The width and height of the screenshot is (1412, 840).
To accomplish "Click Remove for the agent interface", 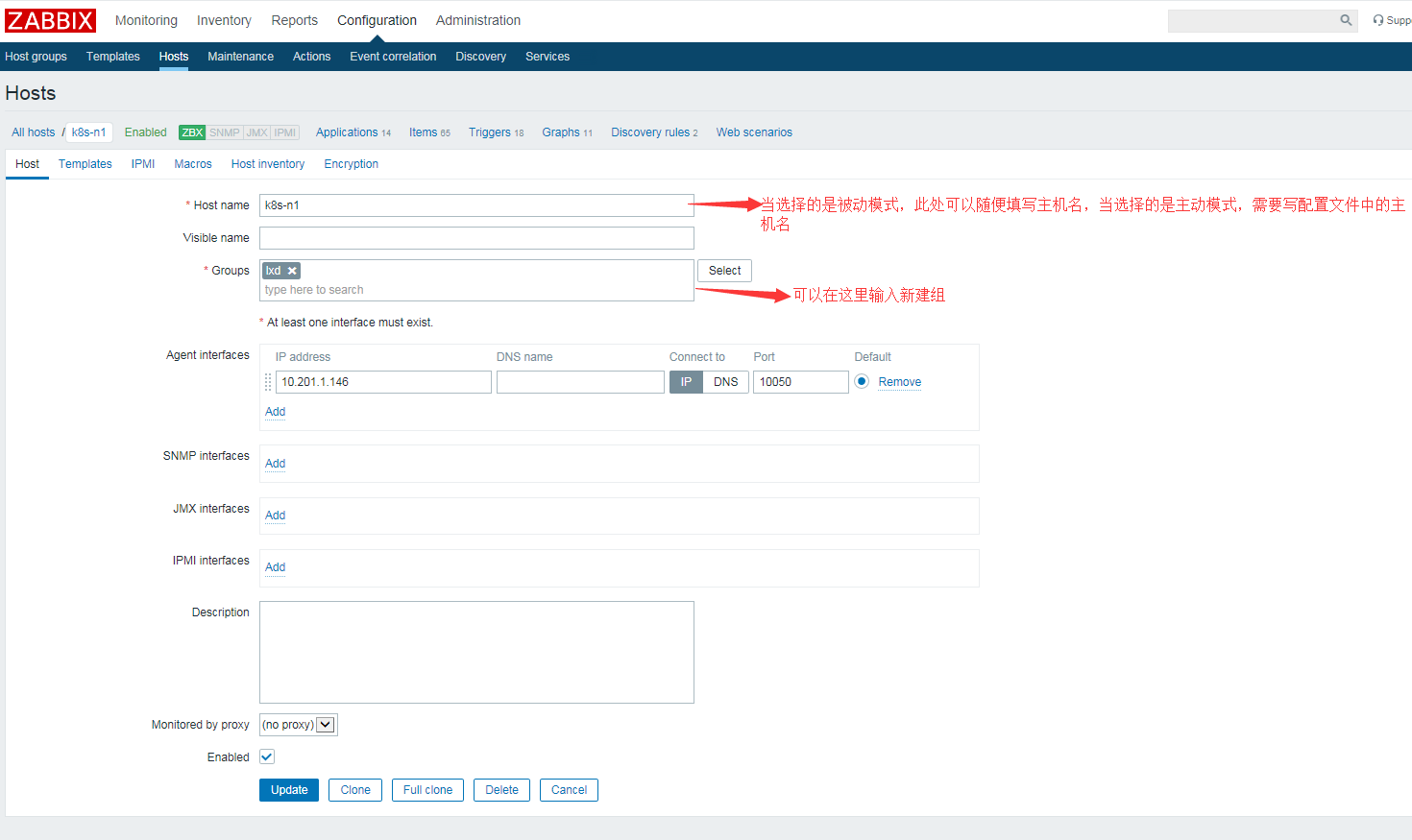I will pos(899,382).
